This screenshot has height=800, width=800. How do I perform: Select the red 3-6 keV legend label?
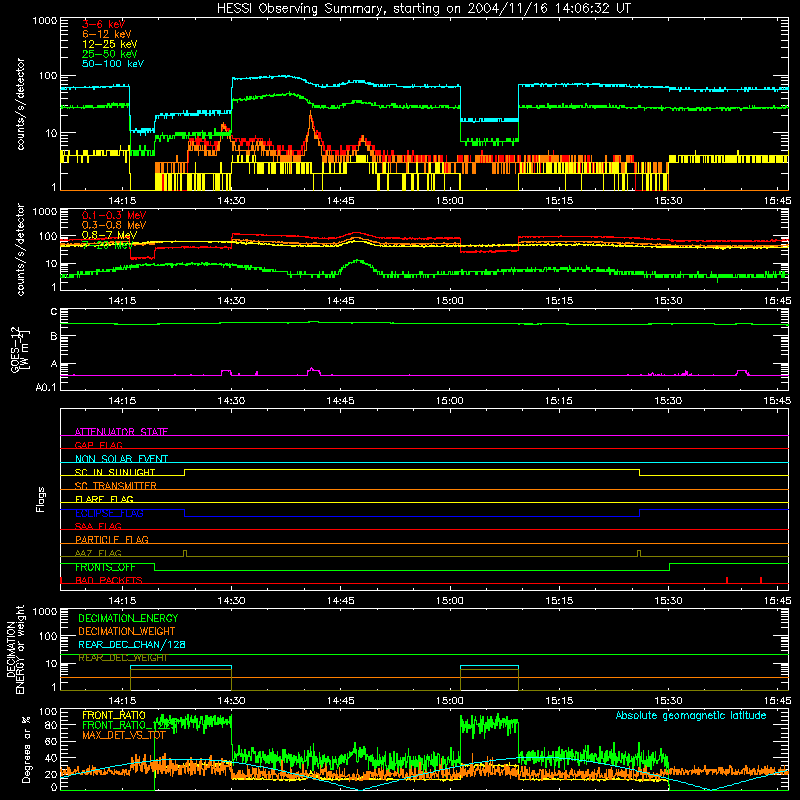(103, 24)
